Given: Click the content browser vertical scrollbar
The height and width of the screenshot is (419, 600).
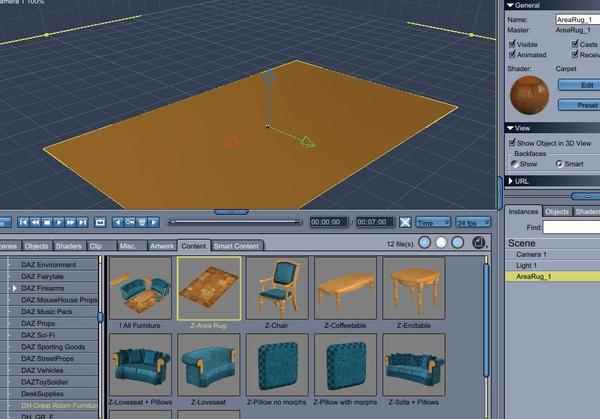Looking at the screenshot, I should tap(486, 320).
